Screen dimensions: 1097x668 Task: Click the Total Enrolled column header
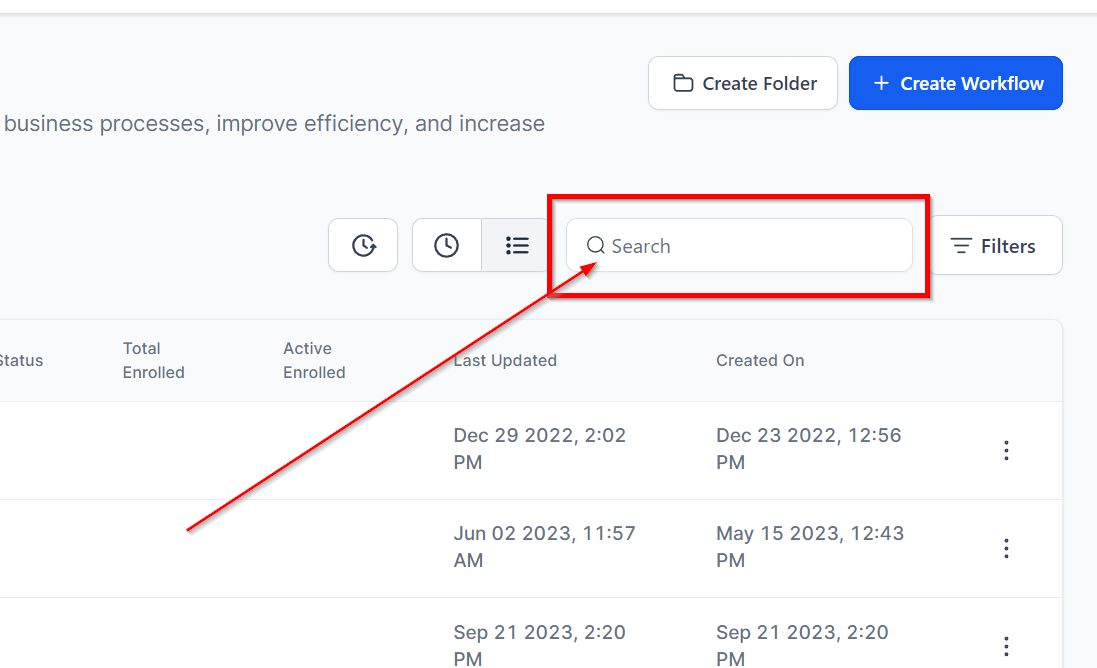[154, 360]
